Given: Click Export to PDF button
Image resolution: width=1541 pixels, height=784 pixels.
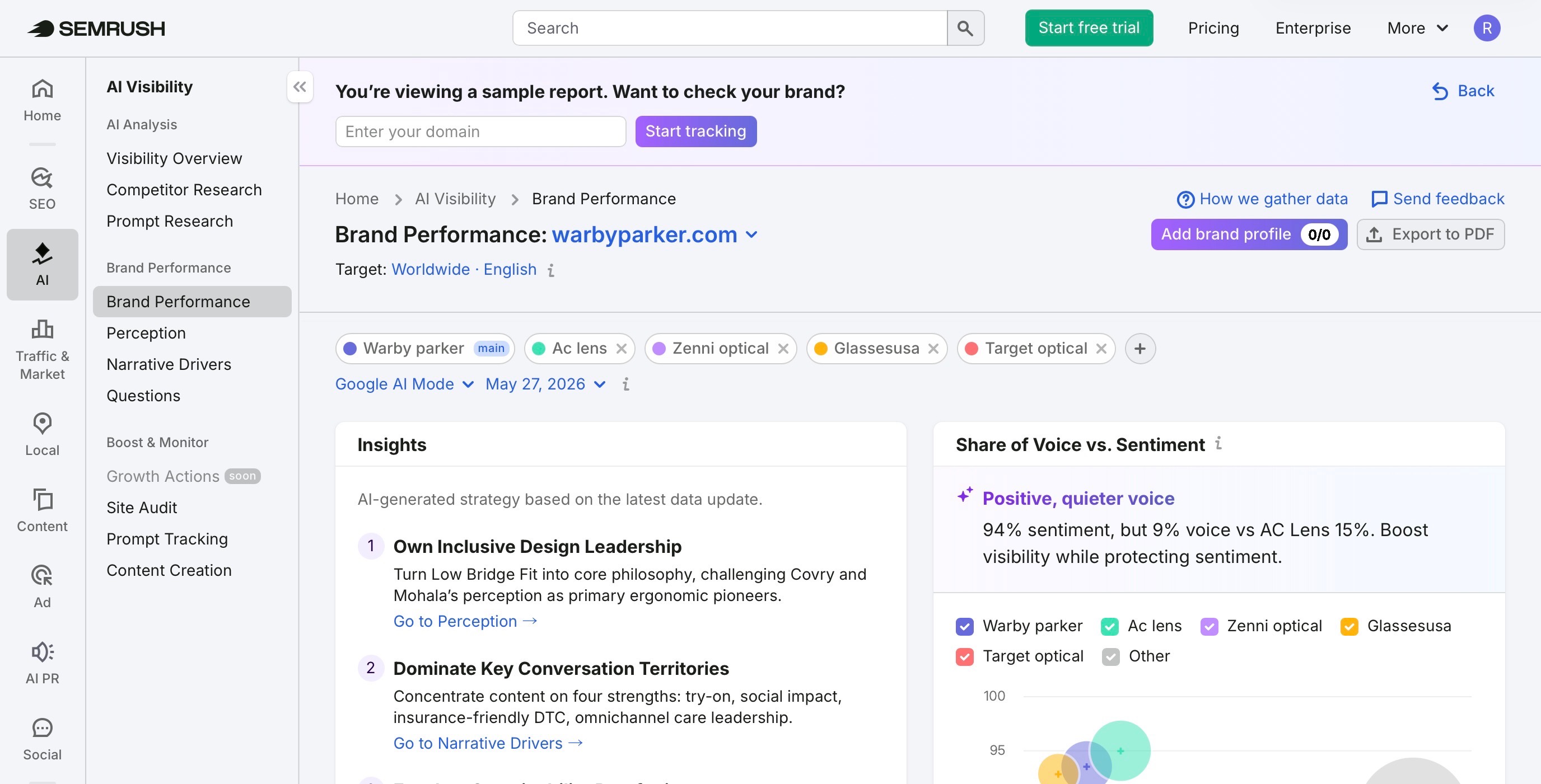Looking at the screenshot, I should (x=1430, y=234).
